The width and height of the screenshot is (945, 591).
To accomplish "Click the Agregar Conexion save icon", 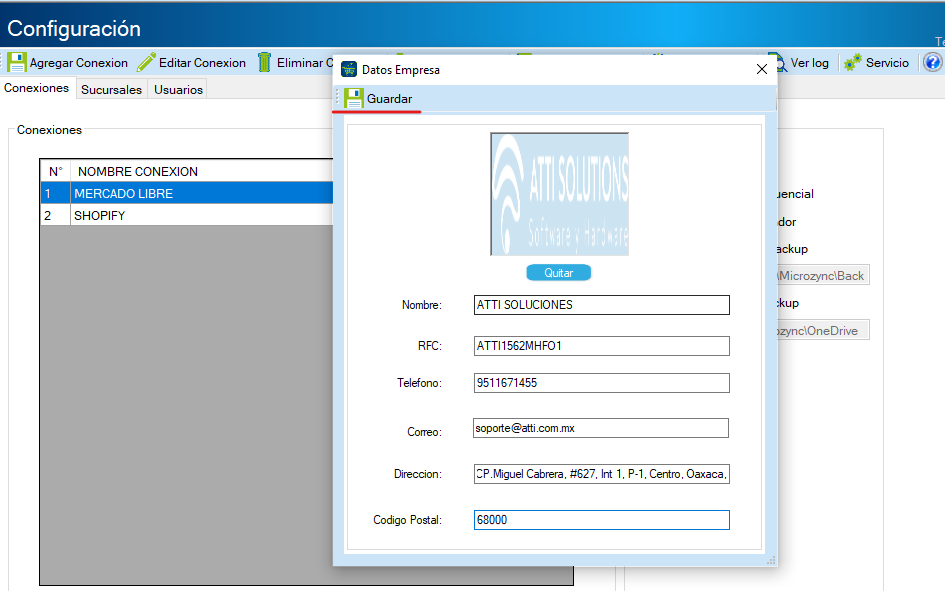I will [x=17, y=62].
